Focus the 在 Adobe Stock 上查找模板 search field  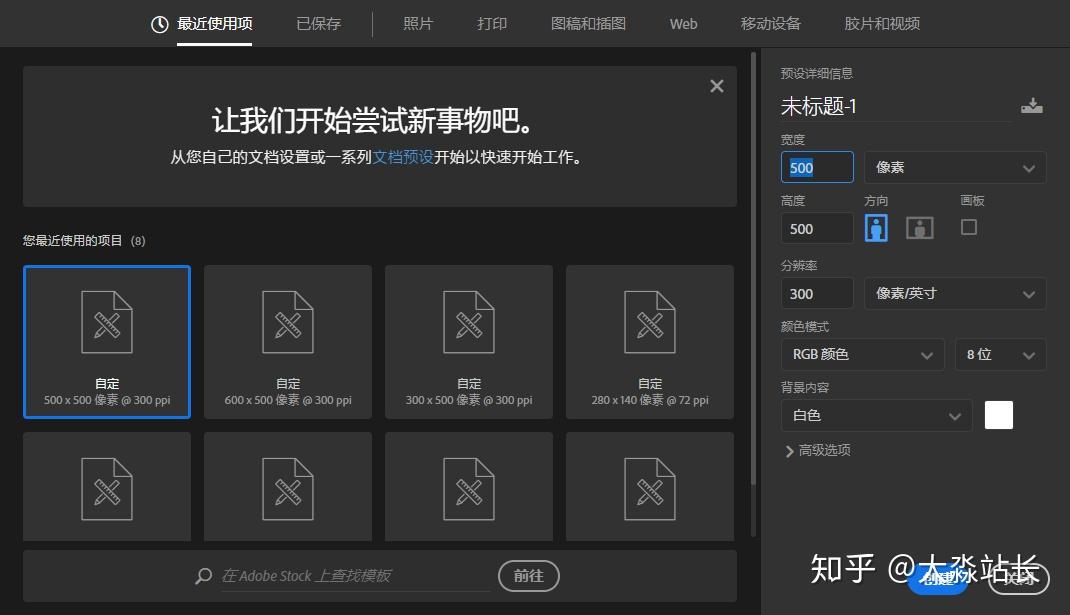tap(355, 576)
